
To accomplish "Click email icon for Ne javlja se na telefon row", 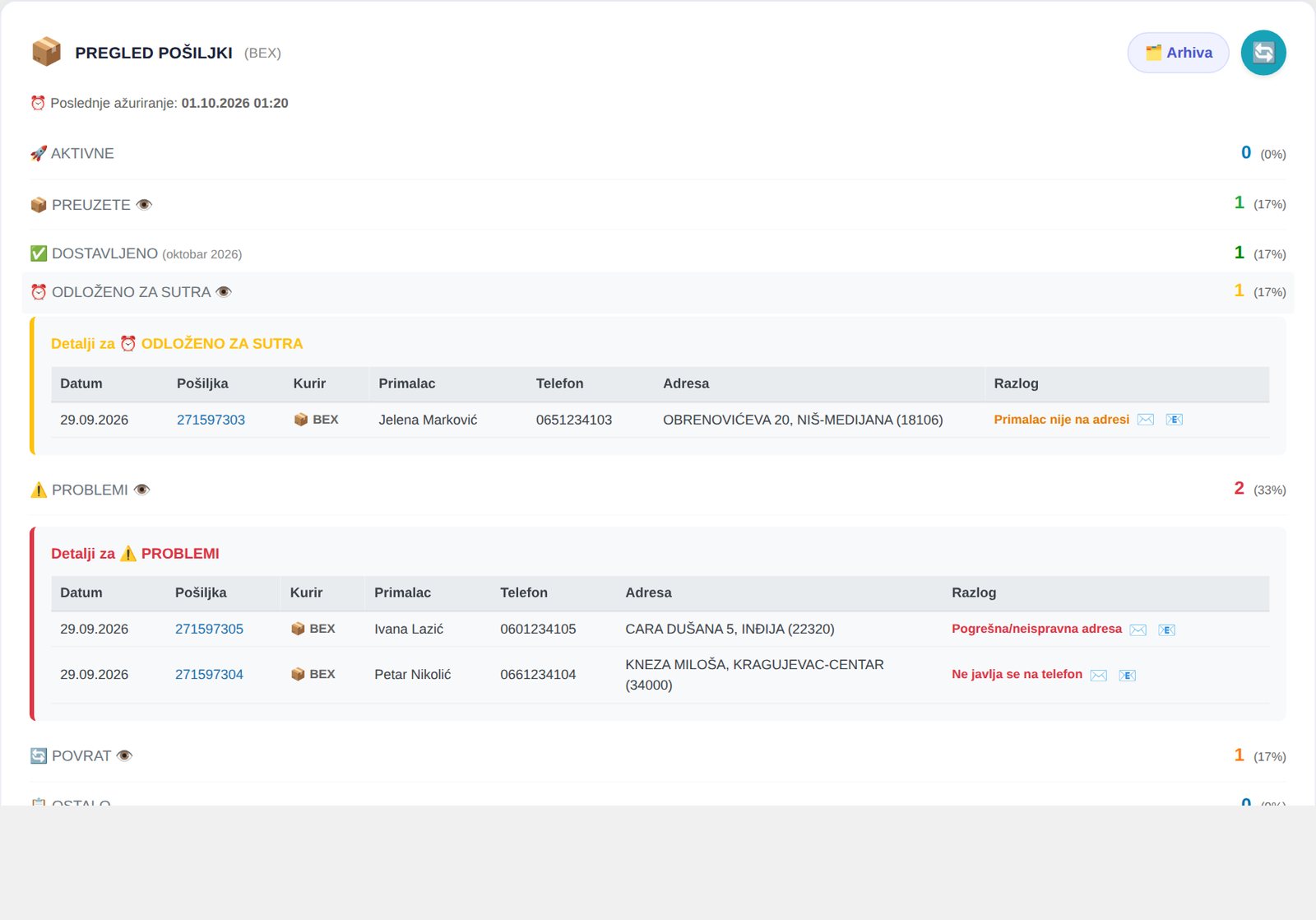I will (x=1127, y=675).
